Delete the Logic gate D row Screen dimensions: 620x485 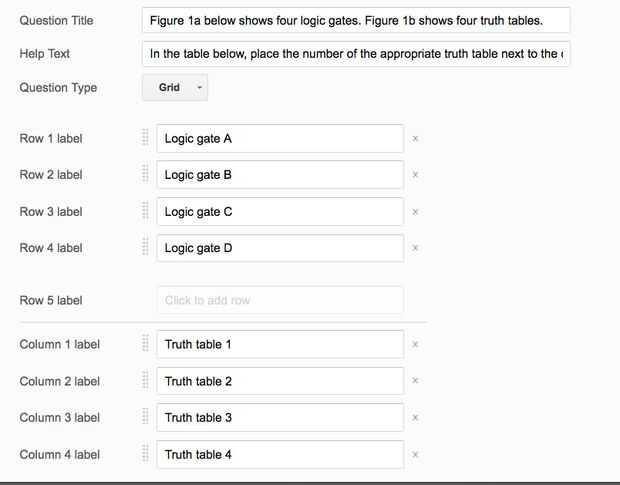(x=415, y=248)
